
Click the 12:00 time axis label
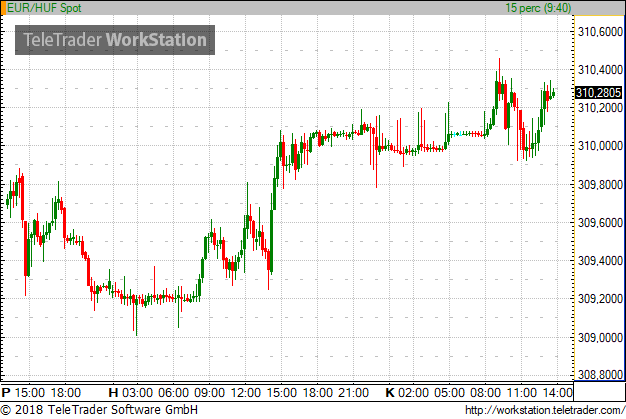pos(246,393)
